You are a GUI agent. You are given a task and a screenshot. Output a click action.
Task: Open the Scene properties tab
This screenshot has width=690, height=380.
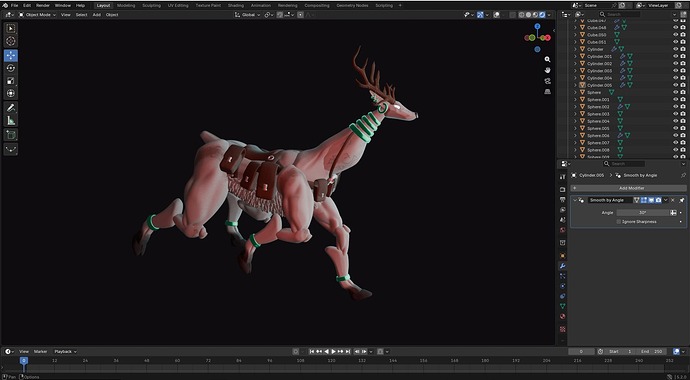pyautogui.click(x=562, y=220)
